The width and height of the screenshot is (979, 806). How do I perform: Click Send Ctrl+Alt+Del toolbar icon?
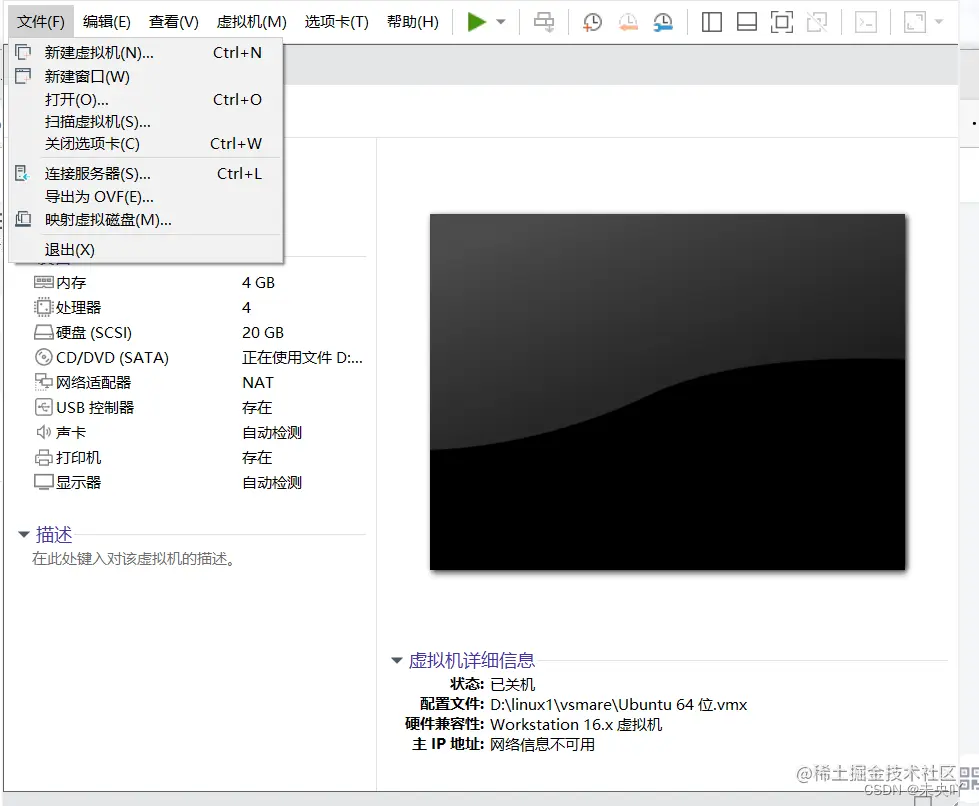[x=544, y=22]
